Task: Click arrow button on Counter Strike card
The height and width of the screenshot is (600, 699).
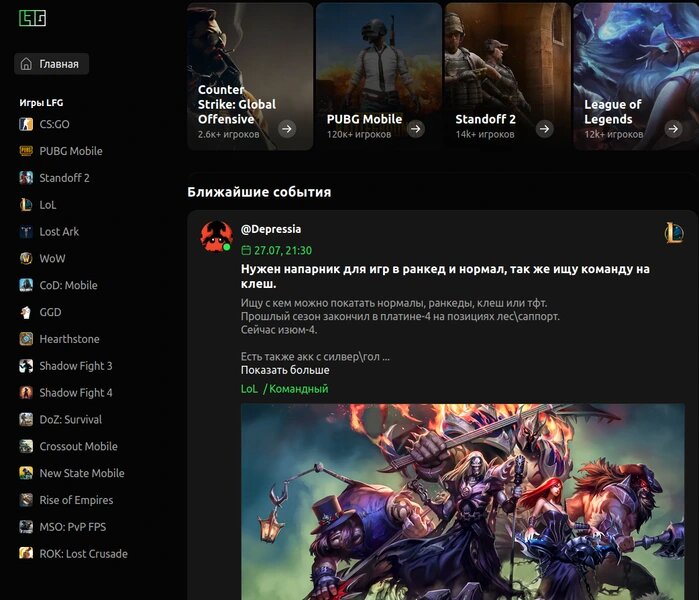Action: pos(287,129)
